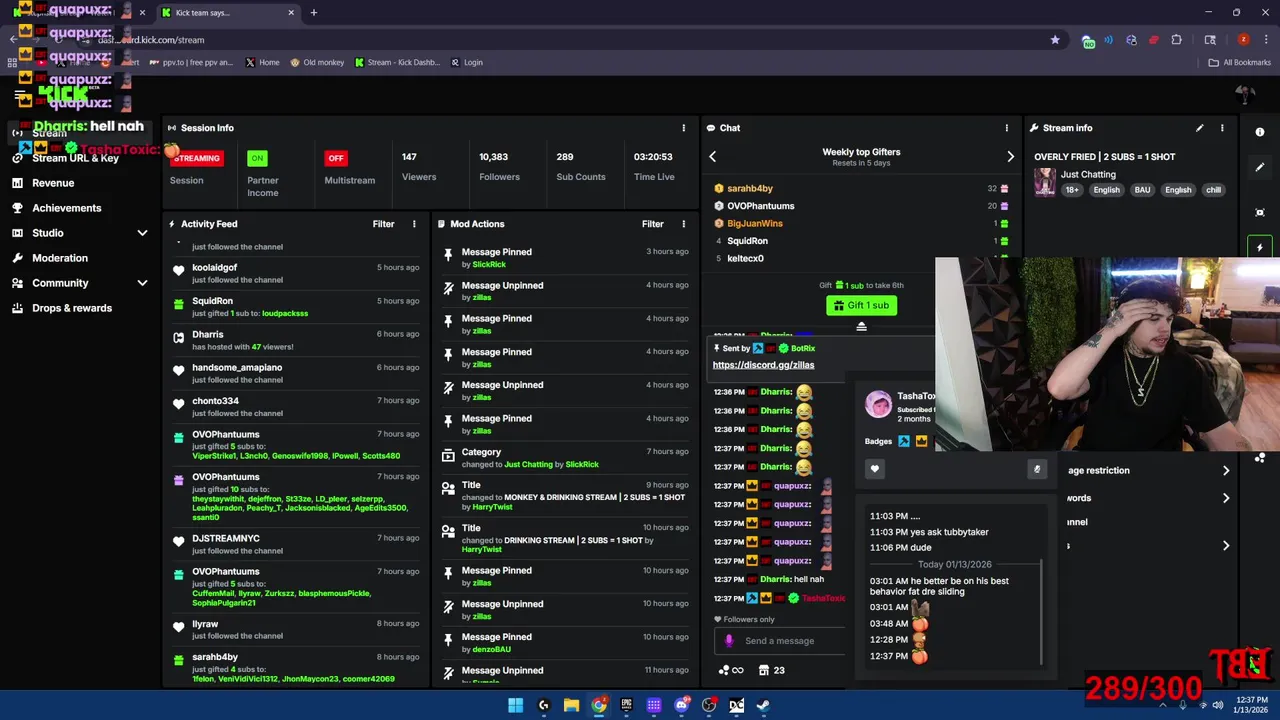
Task: Click the screen capture icon in right rail
Action: click(1260, 212)
